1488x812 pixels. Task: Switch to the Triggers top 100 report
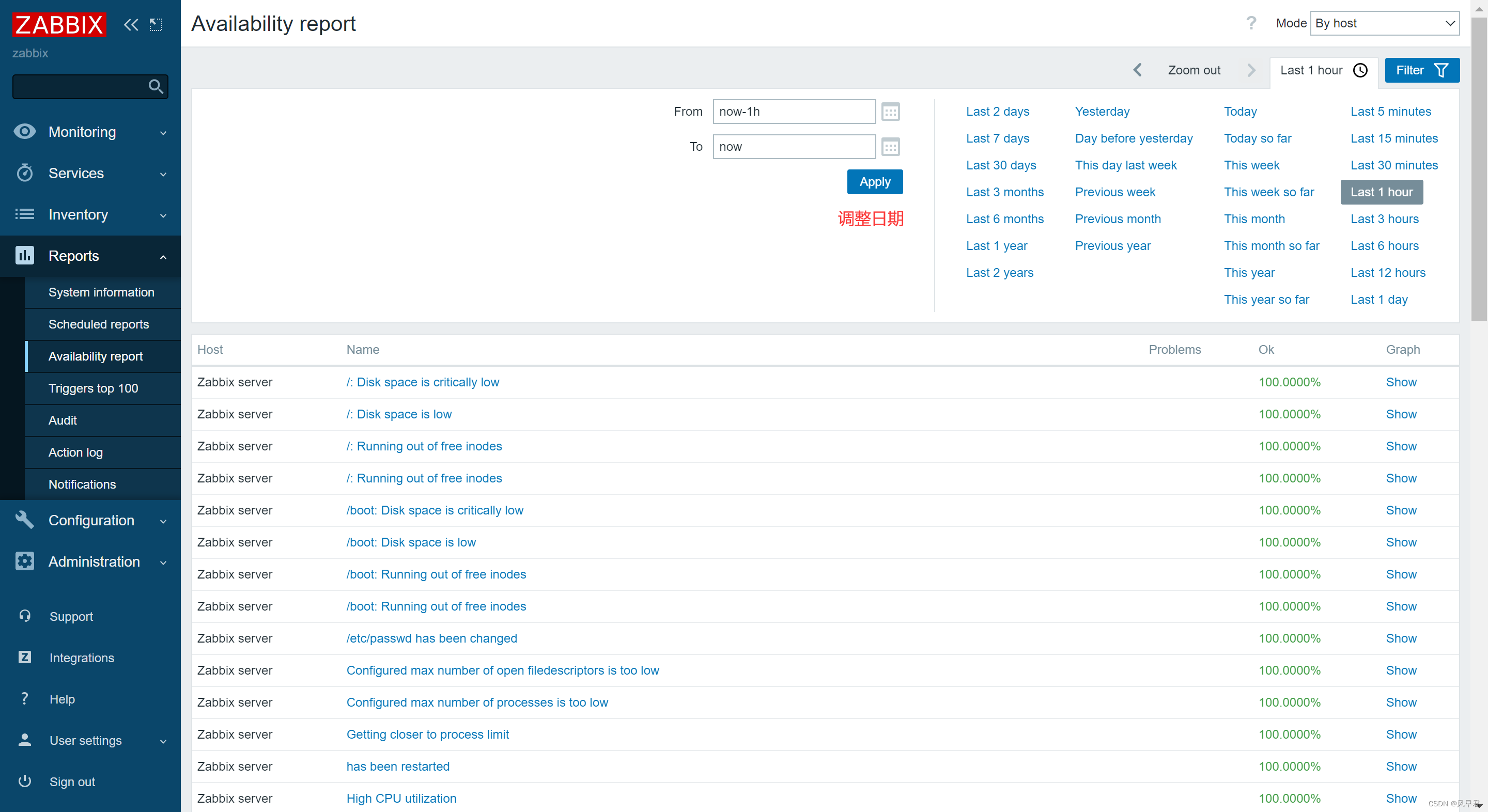coord(93,388)
